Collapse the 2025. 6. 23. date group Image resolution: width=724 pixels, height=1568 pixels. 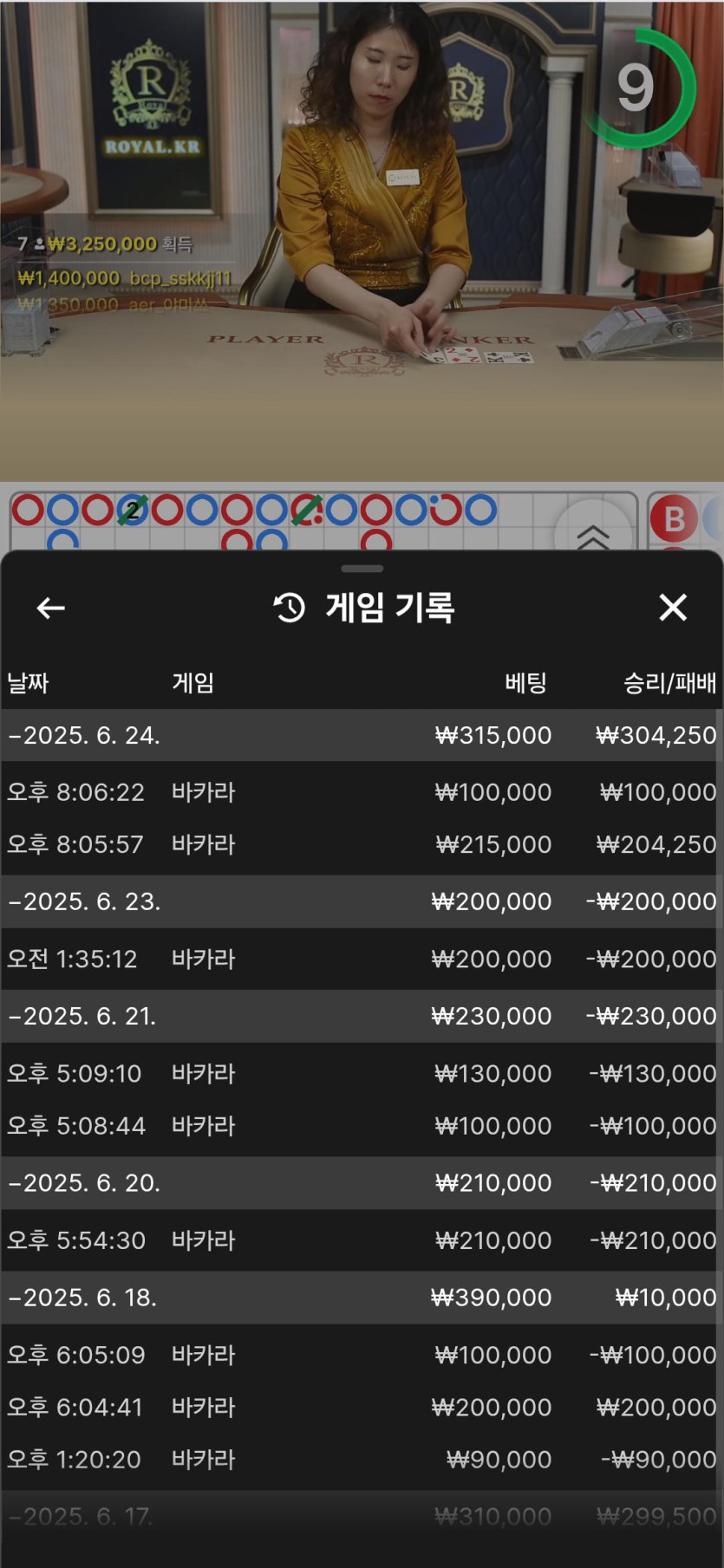[x=84, y=901]
